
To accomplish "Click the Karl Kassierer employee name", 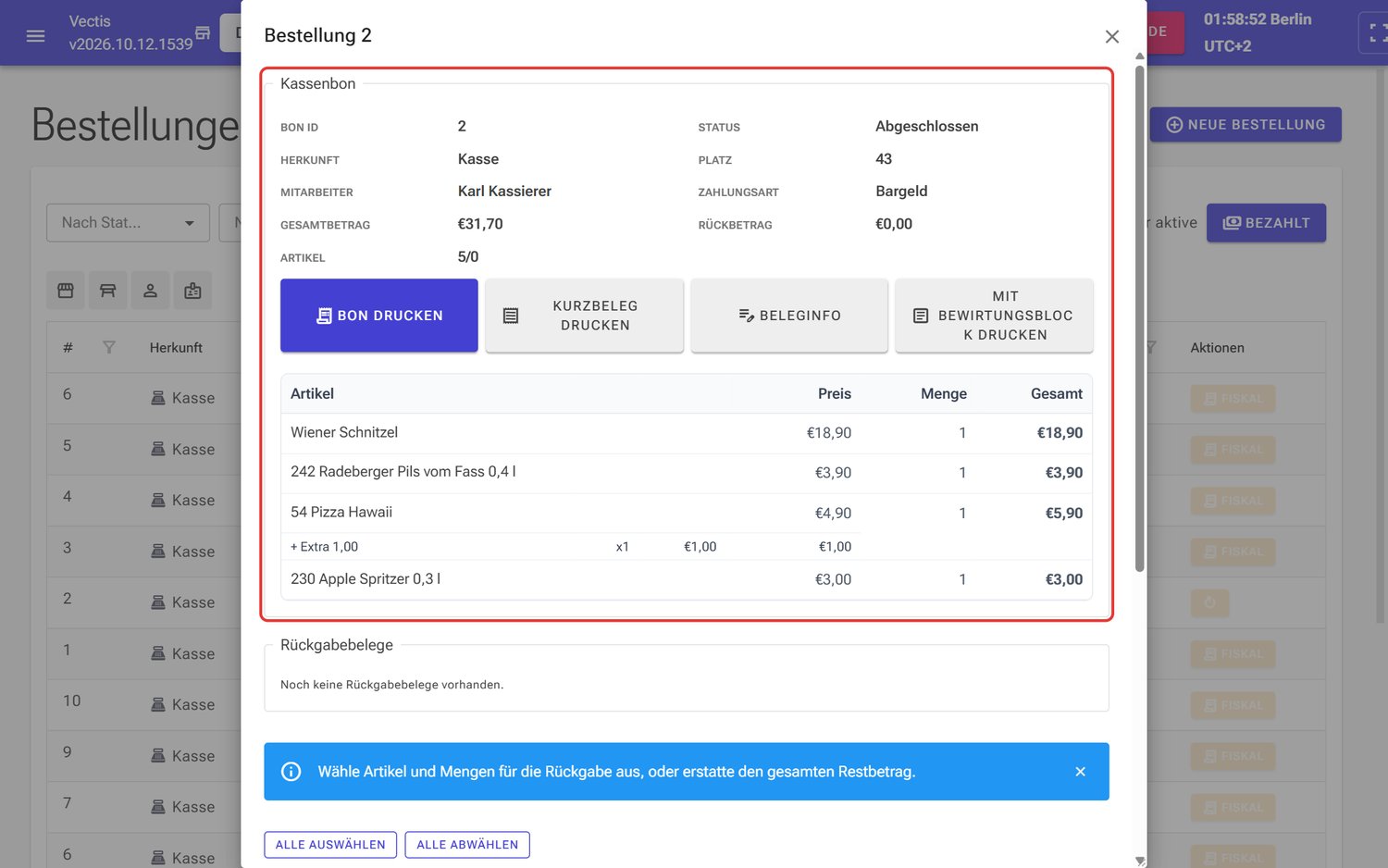I will [x=504, y=192].
